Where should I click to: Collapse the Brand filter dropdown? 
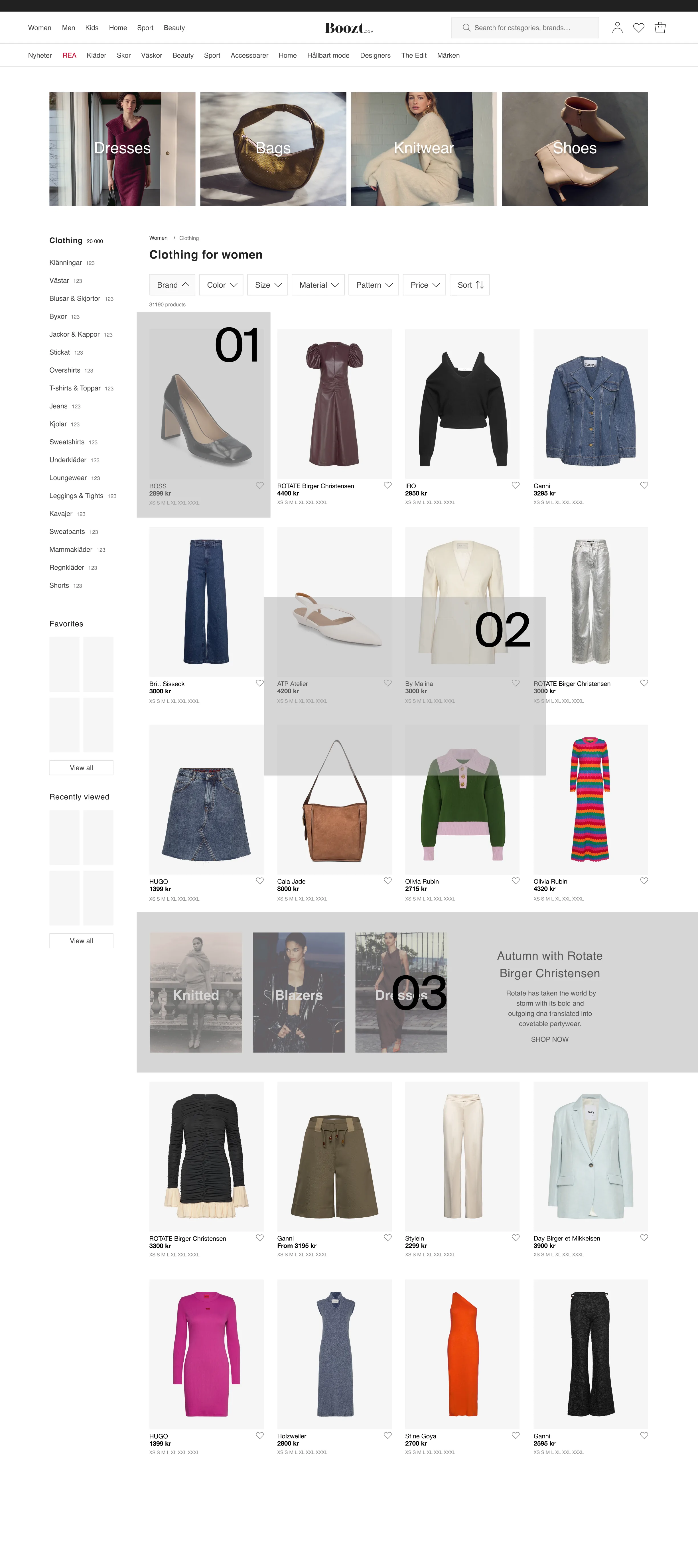point(173,285)
